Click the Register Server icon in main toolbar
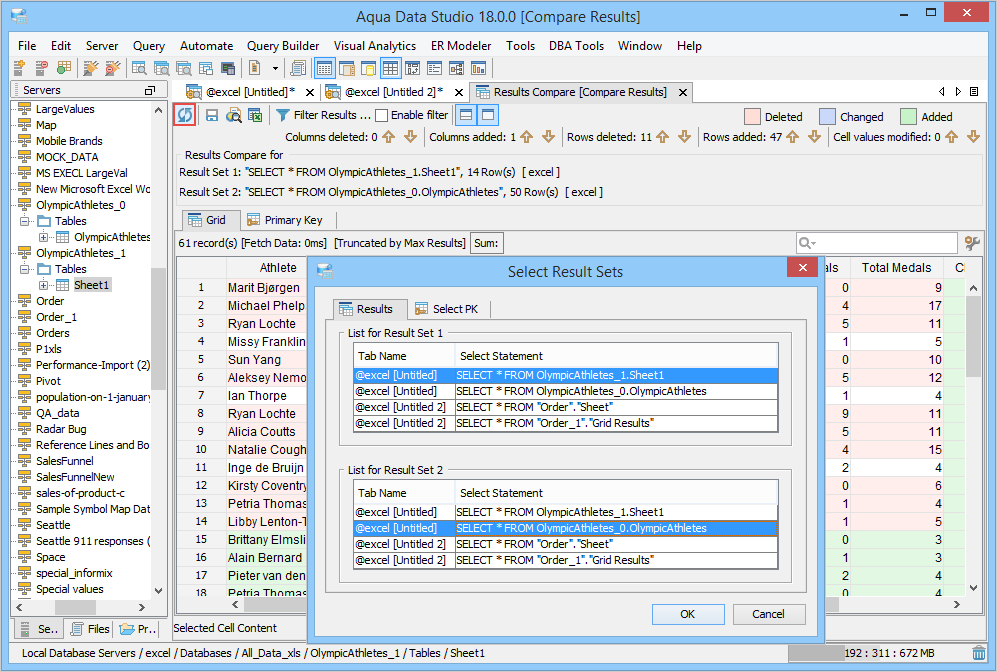 (19, 68)
